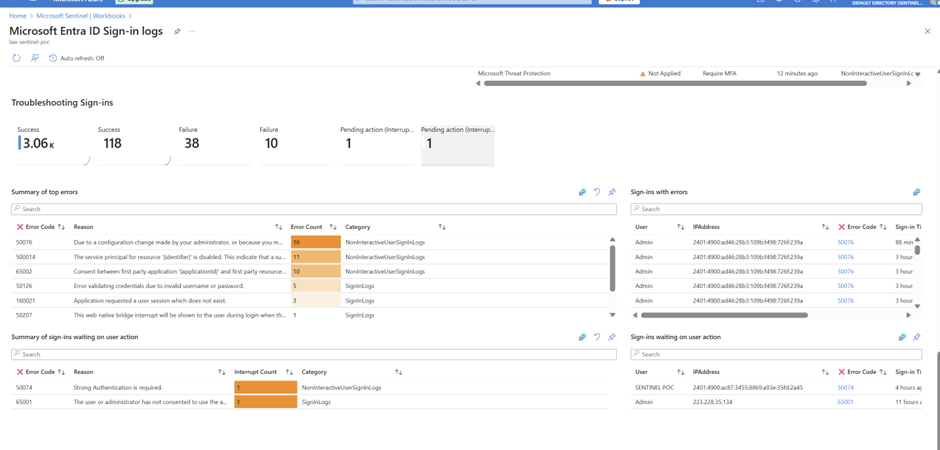Sort top errors by Error Count column

(x=333, y=227)
